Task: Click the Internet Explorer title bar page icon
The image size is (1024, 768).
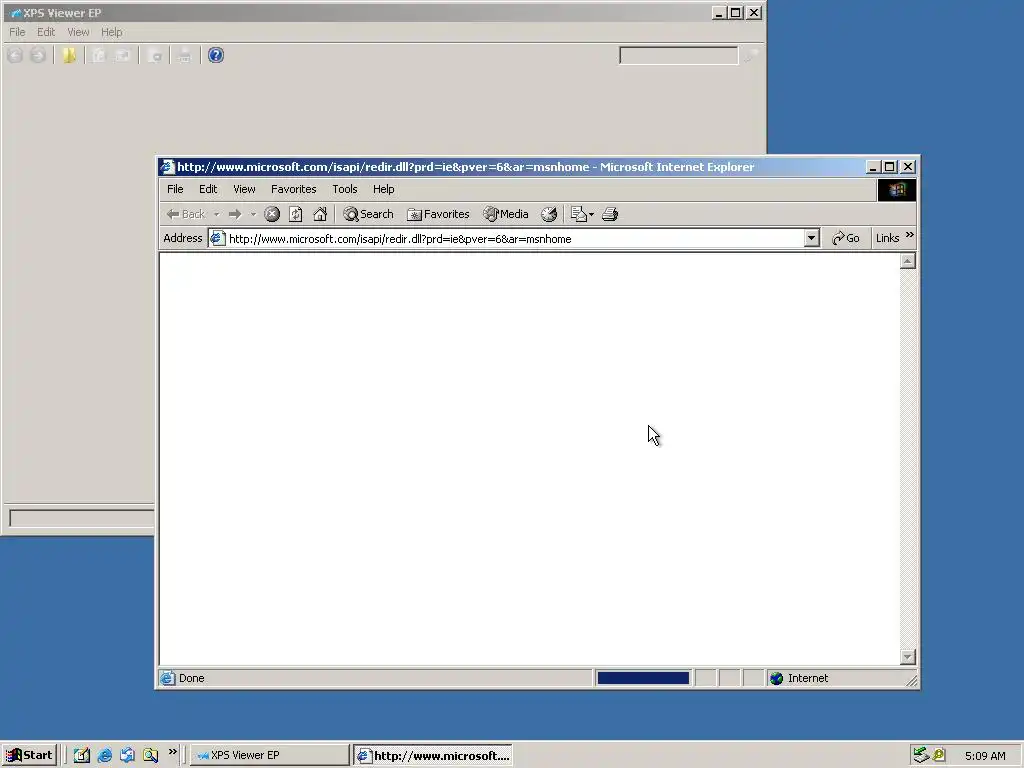Action: pyautogui.click(x=167, y=167)
